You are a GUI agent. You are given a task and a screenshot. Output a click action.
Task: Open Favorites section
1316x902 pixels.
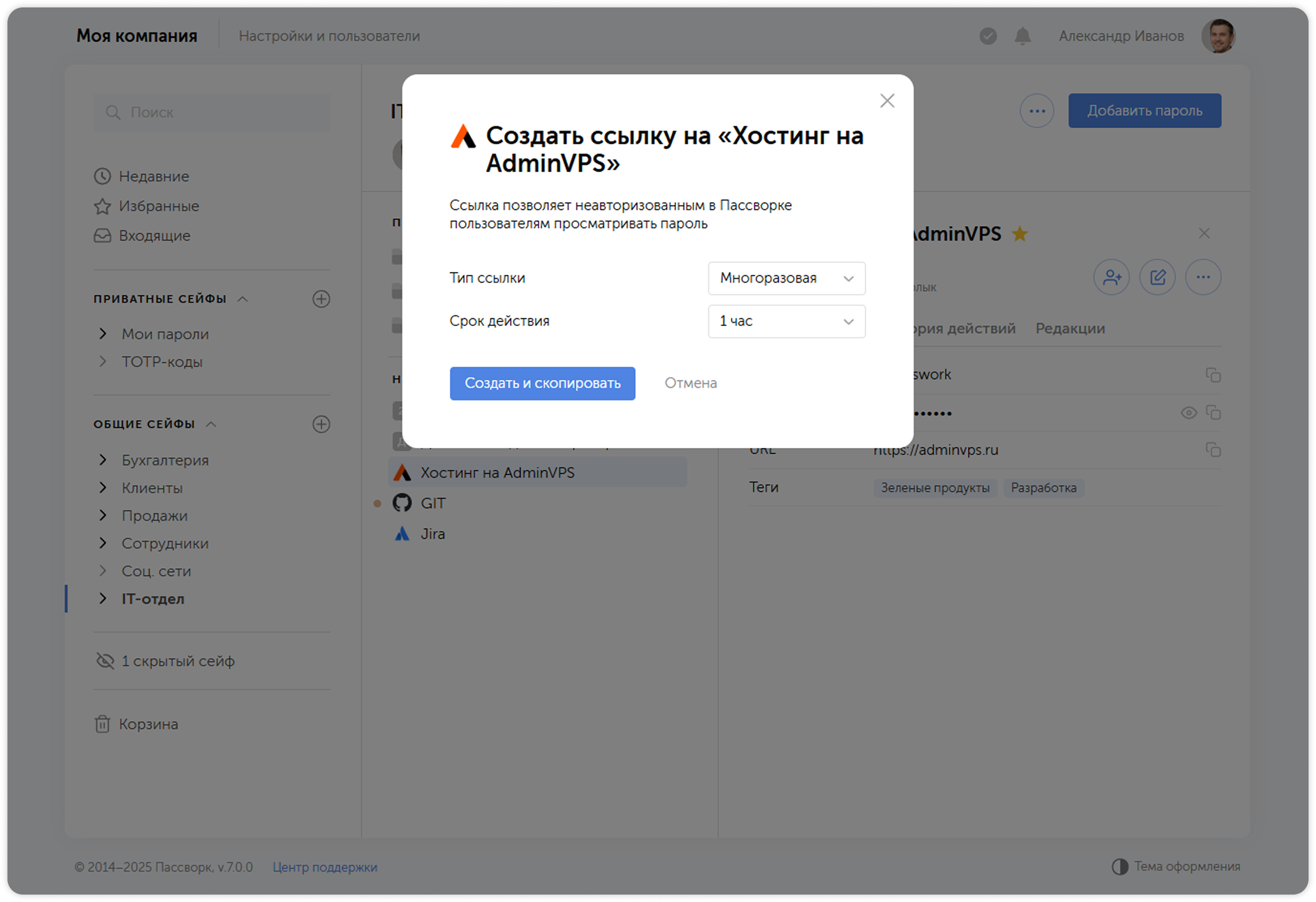coord(146,206)
